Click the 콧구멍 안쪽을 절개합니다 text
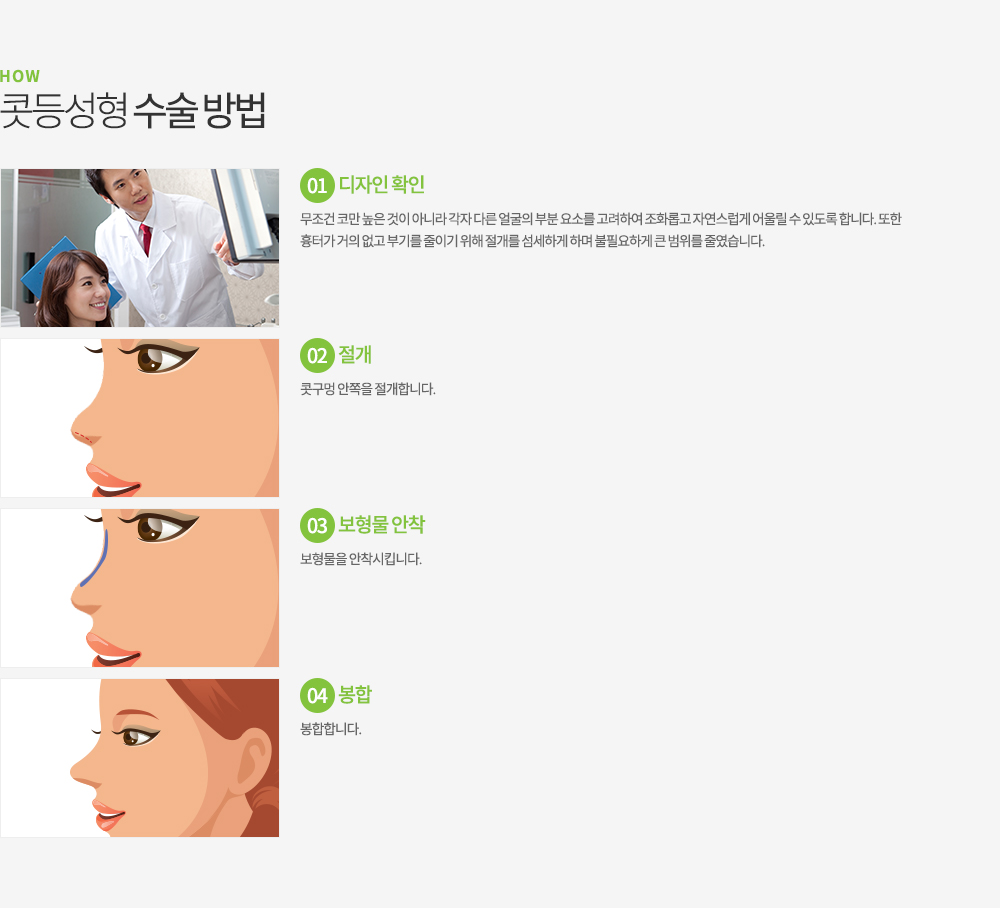Image resolution: width=1000 pixels, height=908 pixels. tap(368, 389)
